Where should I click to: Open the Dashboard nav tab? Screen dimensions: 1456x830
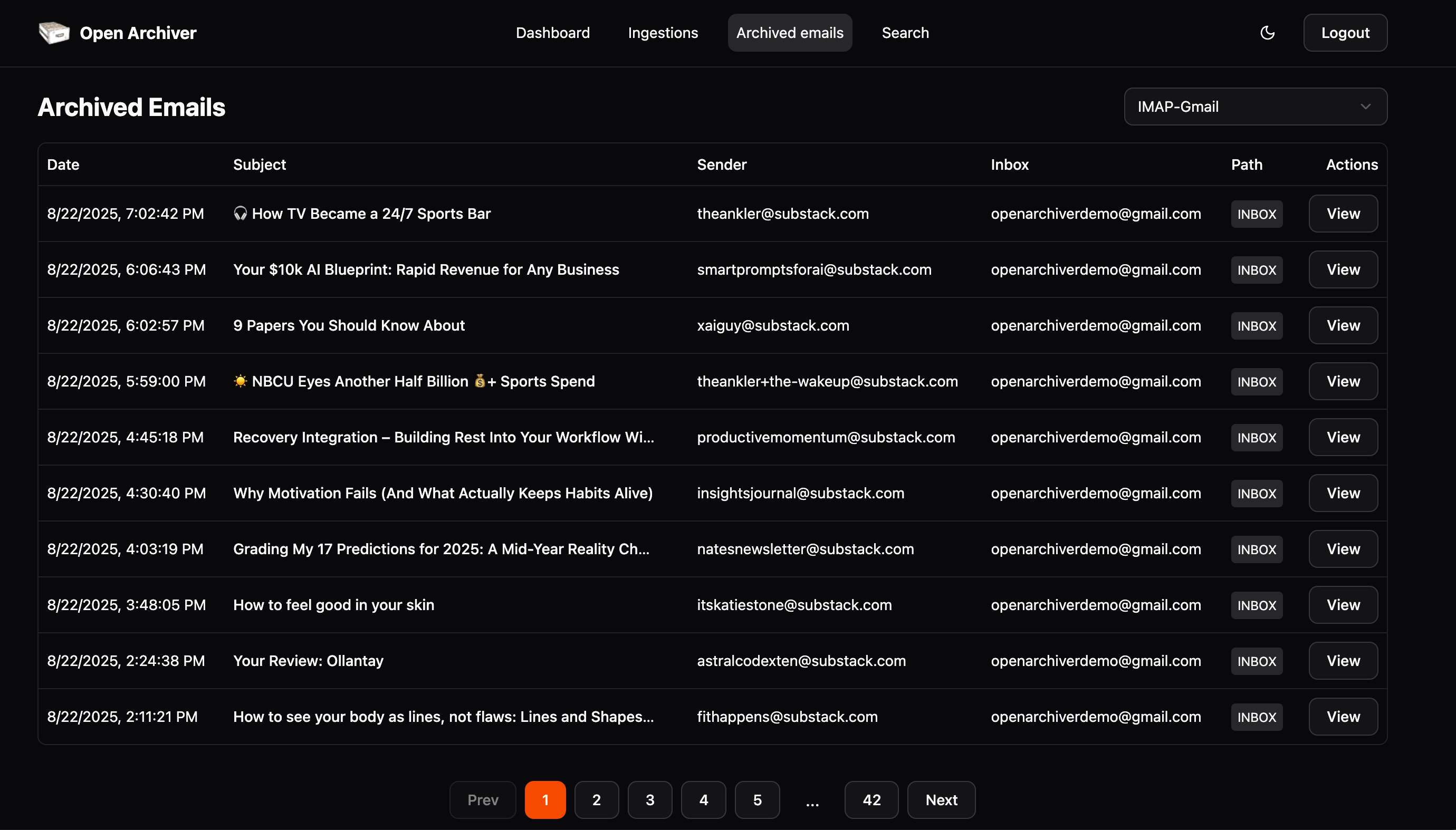point(553,33)
